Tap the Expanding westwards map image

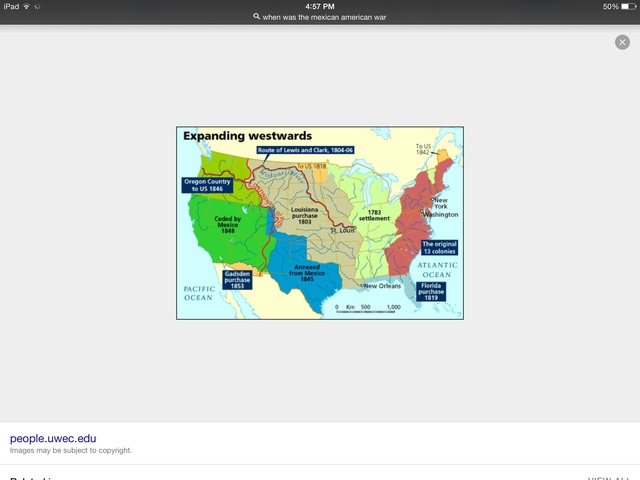tap(320, 223)
